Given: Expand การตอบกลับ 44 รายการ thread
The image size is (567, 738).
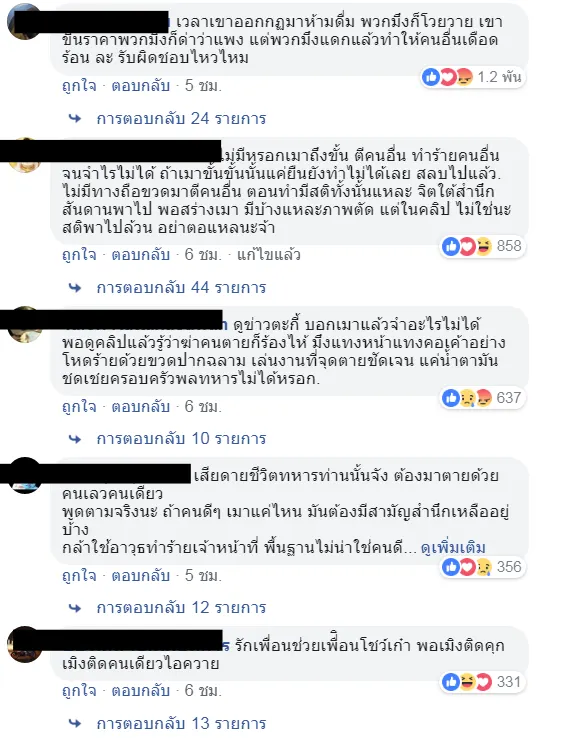Looking at the screenshot, I should 181,288.
